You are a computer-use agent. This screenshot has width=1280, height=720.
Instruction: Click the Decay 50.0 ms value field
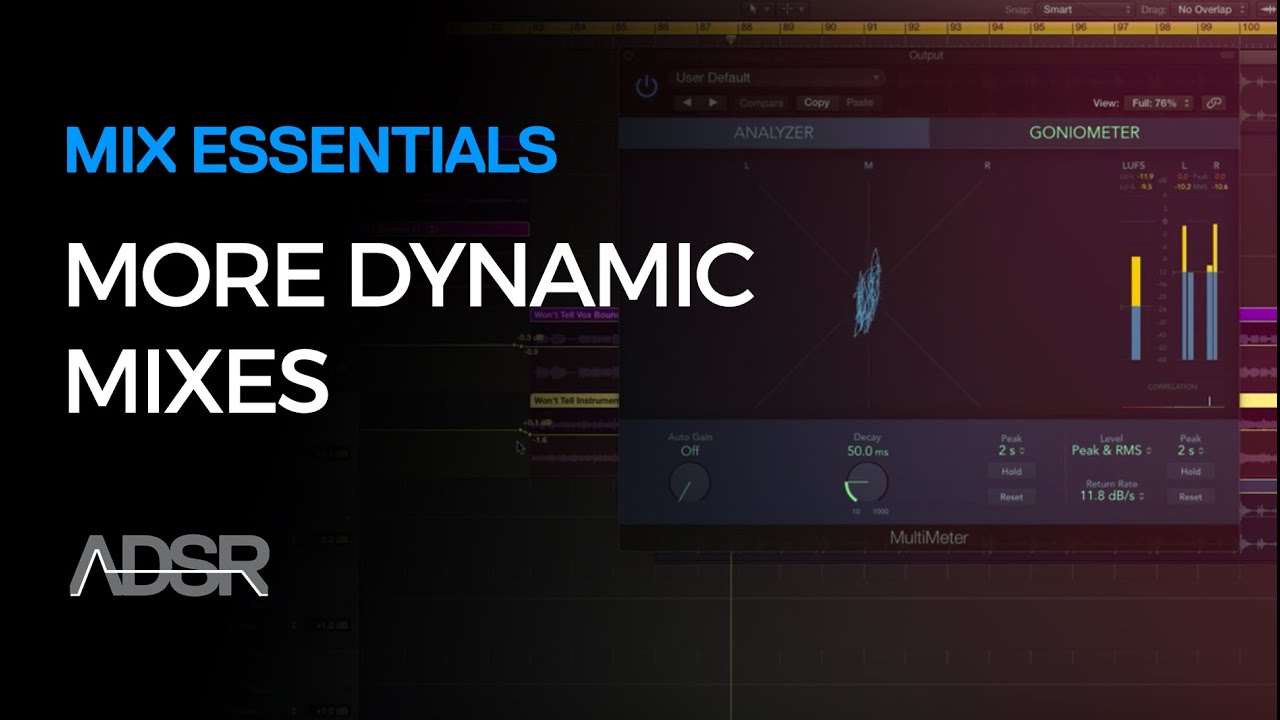[867, 451]
